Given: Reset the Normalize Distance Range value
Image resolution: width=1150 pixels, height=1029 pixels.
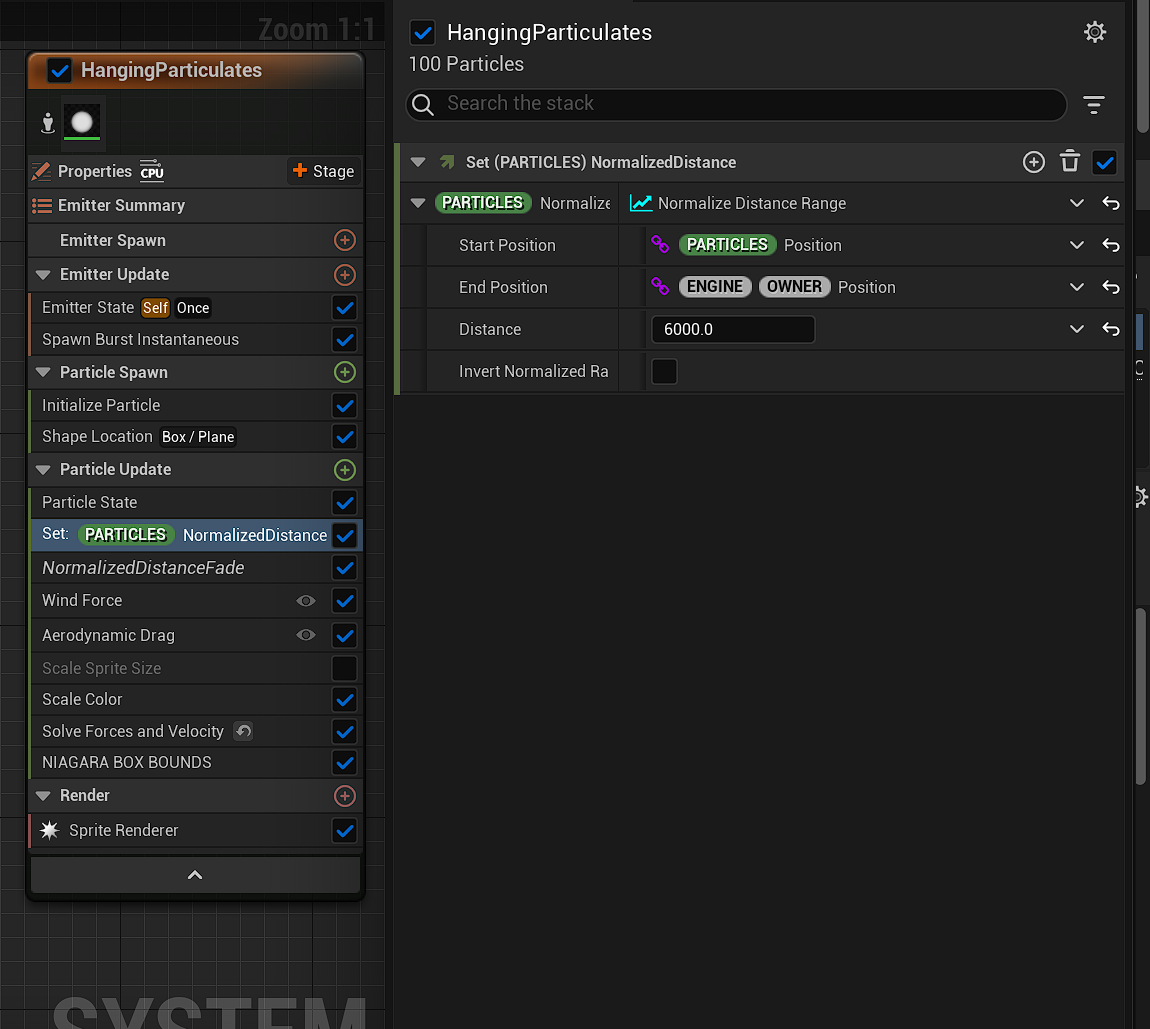Looking at the screenshot, I should coord(1110,203).
